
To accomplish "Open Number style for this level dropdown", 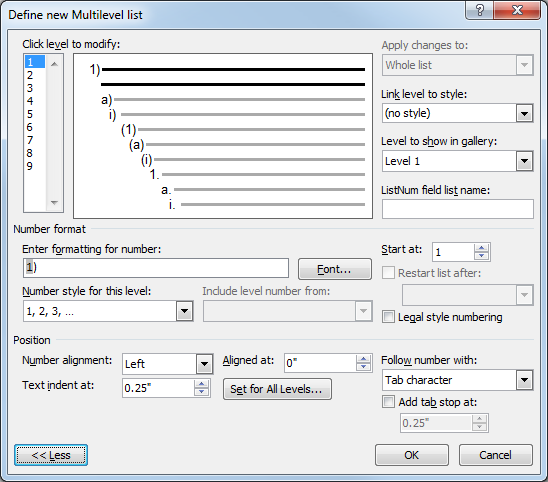I will click(184, 311).
